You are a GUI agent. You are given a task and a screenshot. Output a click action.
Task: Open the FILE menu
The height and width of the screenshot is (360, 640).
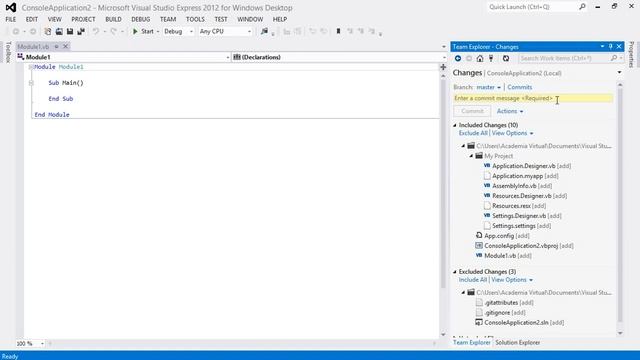click(11, 19)
